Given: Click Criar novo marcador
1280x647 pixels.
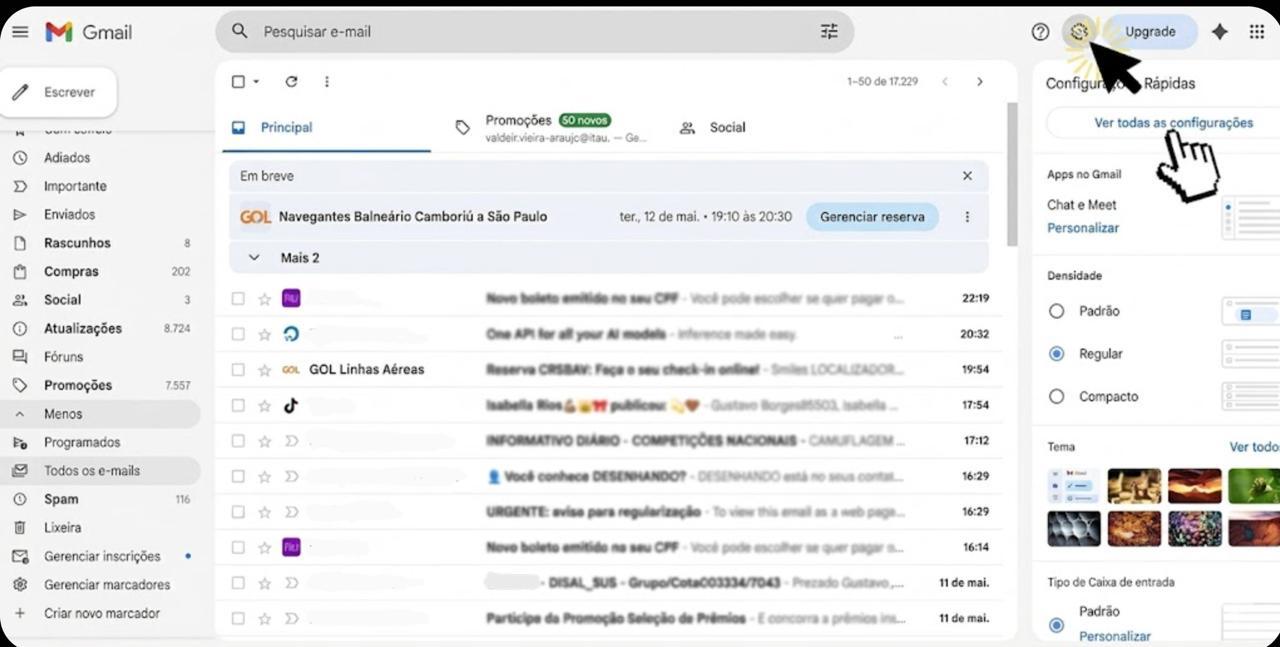Looking at the screenshot, I should 100,613.
